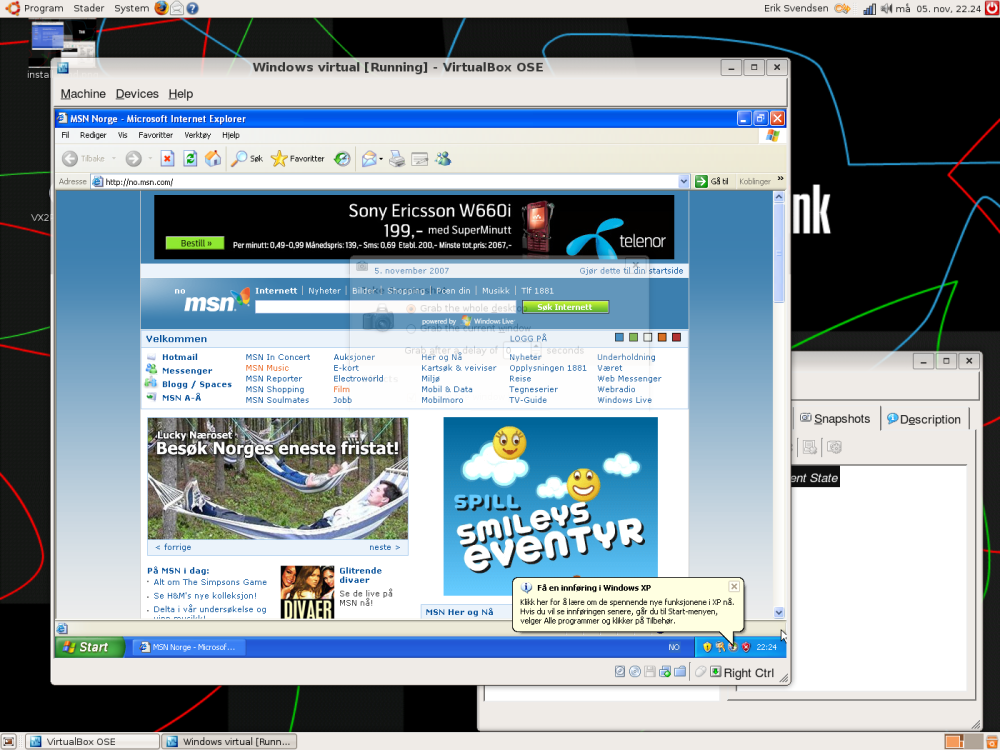
Task: Open the Mail icon dropdown arrow in the IE toolbar
Action: [381, 159]
